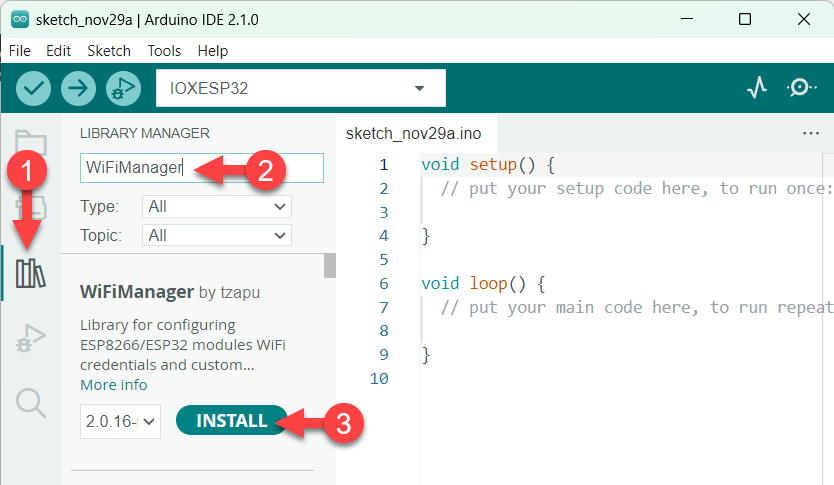Click the library list scrollbar thumb

coord(330,265)
